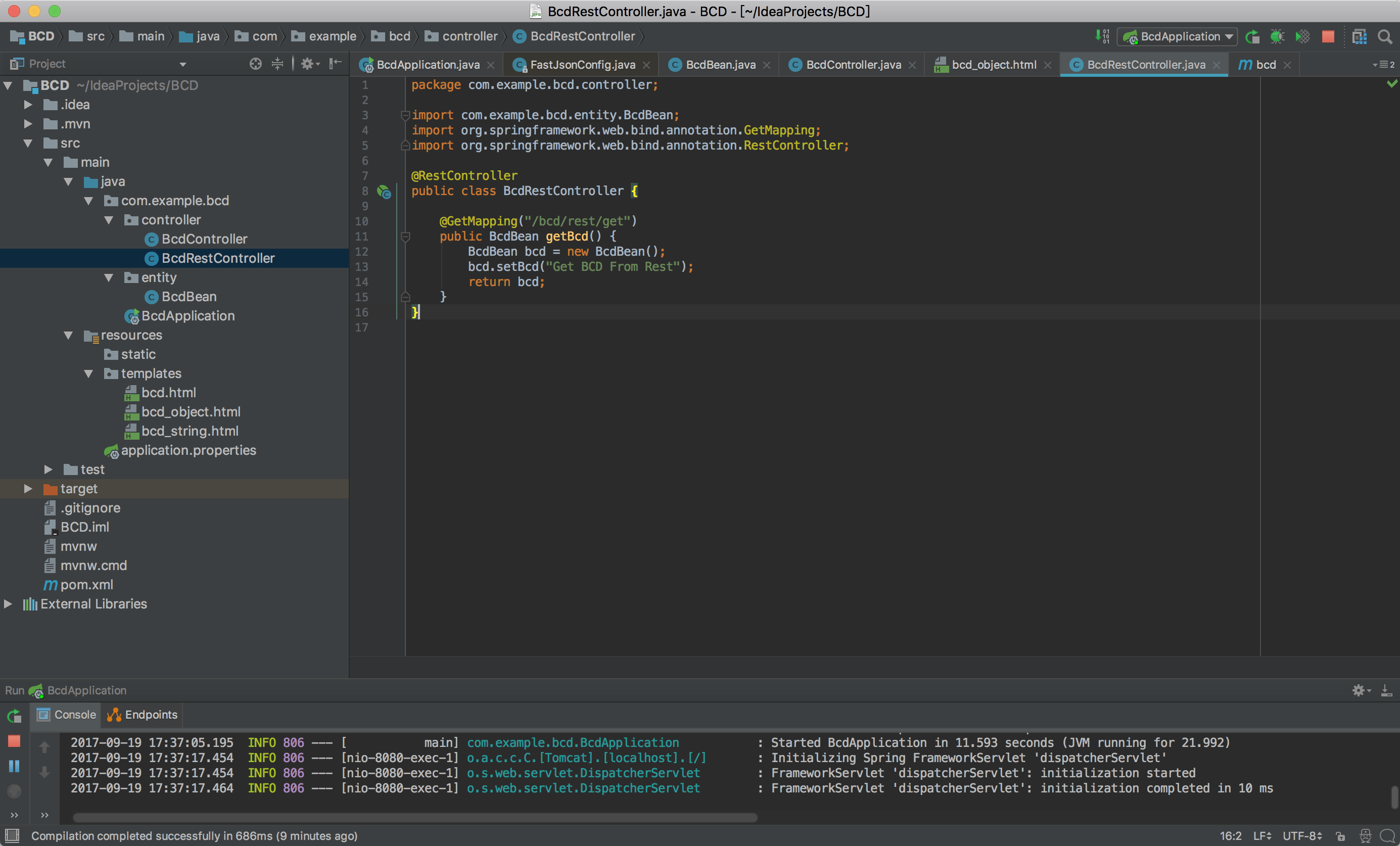Pause output with the Run panel pause icon
1400x846 pixels.
(x=14, y=766)
